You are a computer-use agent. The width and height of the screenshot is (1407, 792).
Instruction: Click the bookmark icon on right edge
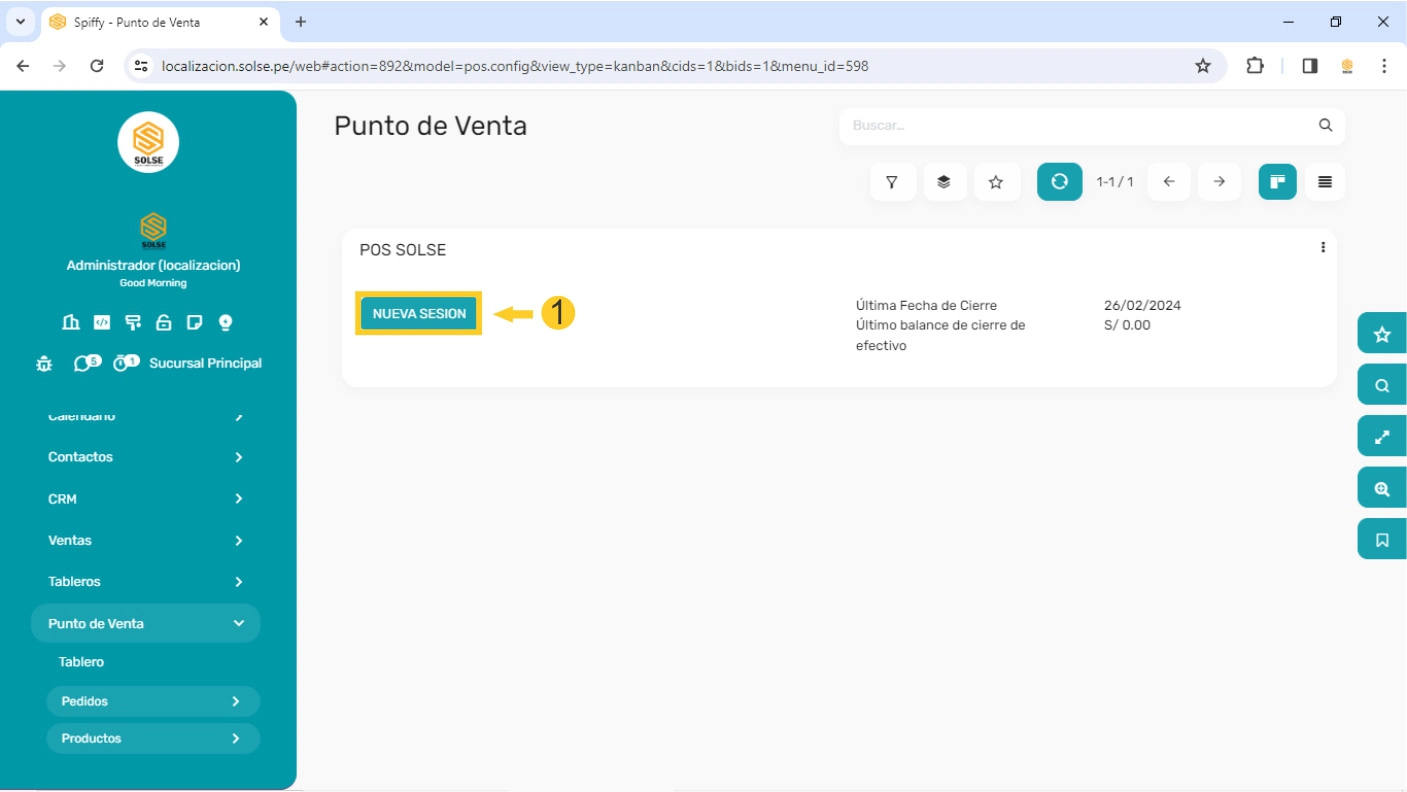1382,540
